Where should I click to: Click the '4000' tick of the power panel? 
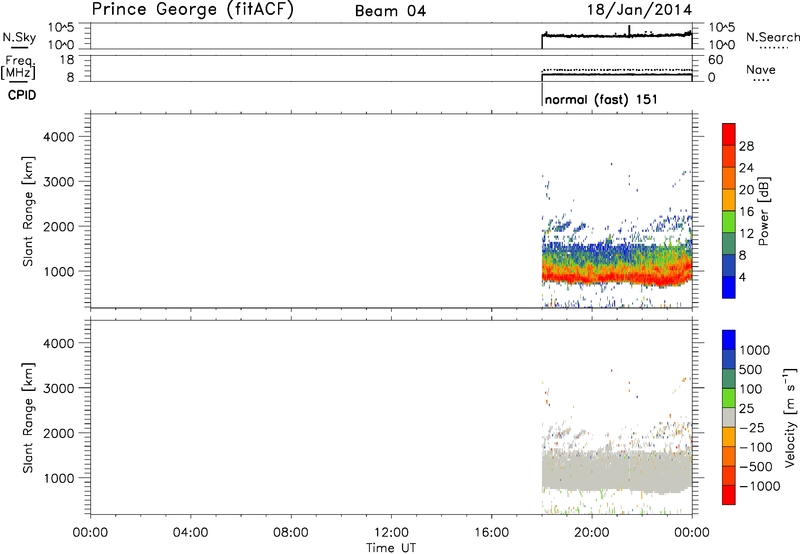(59, 137)
